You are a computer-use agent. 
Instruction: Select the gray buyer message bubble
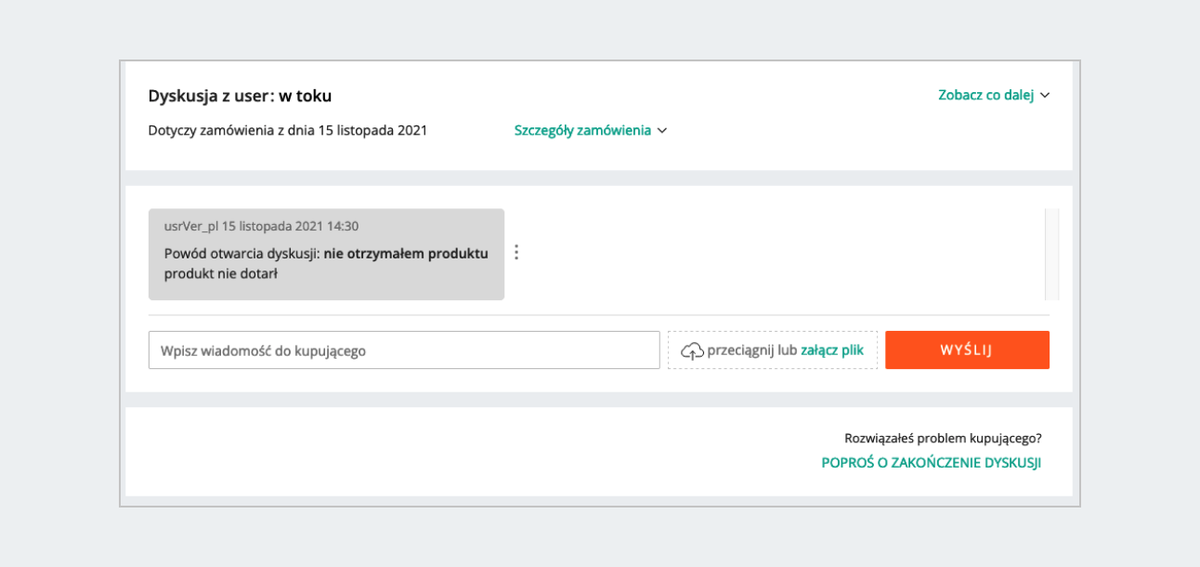(x=326, y=254)
